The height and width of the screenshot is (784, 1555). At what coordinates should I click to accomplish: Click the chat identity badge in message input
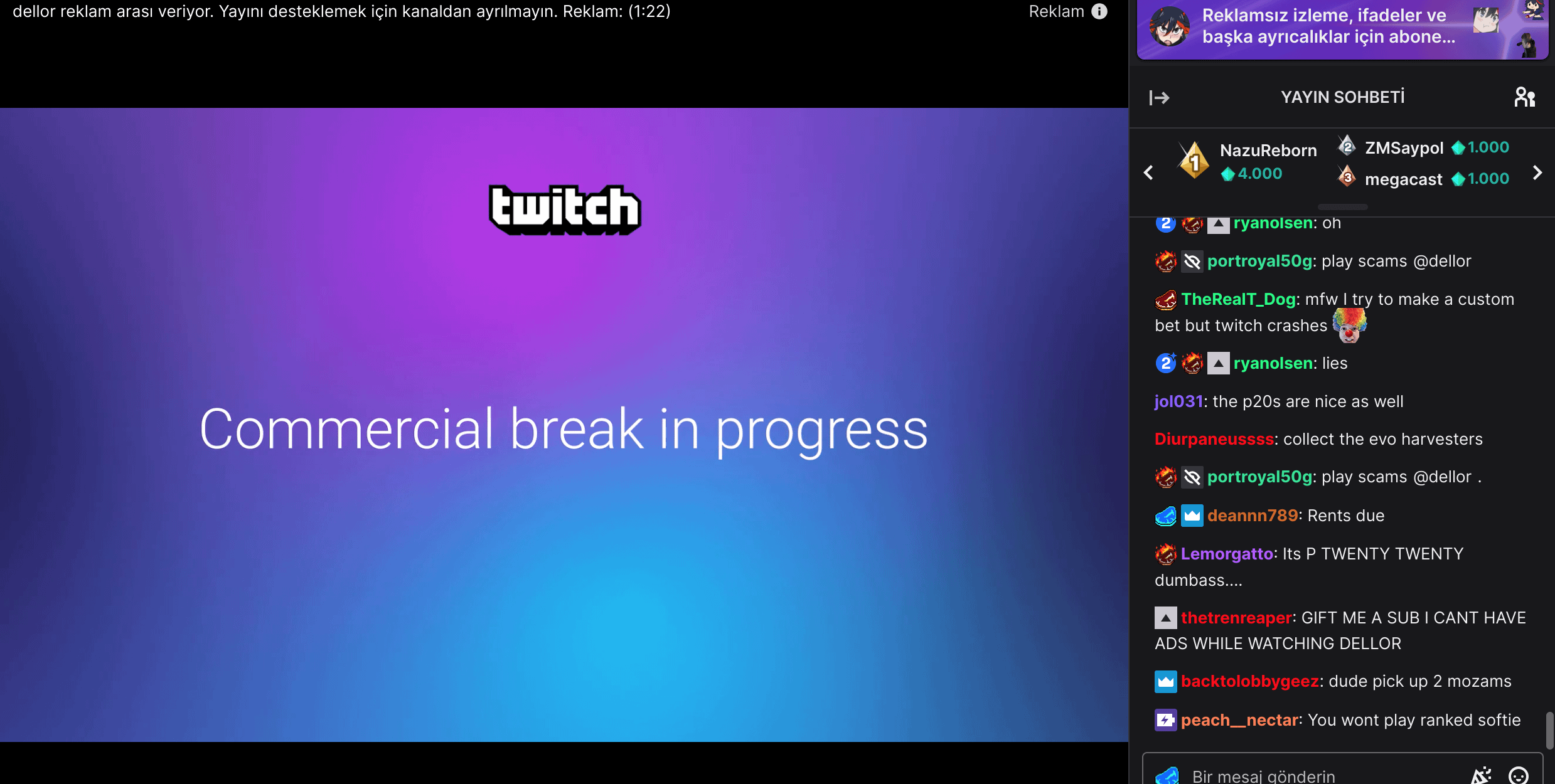point(1167,776)
